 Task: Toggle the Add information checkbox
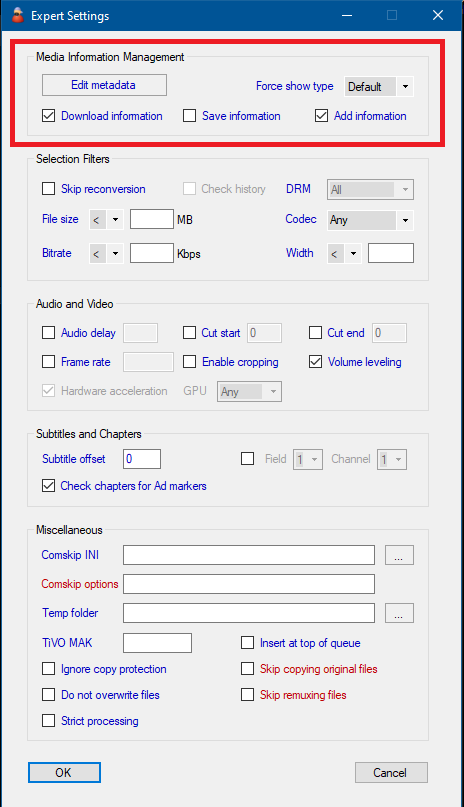pos(322,116)
